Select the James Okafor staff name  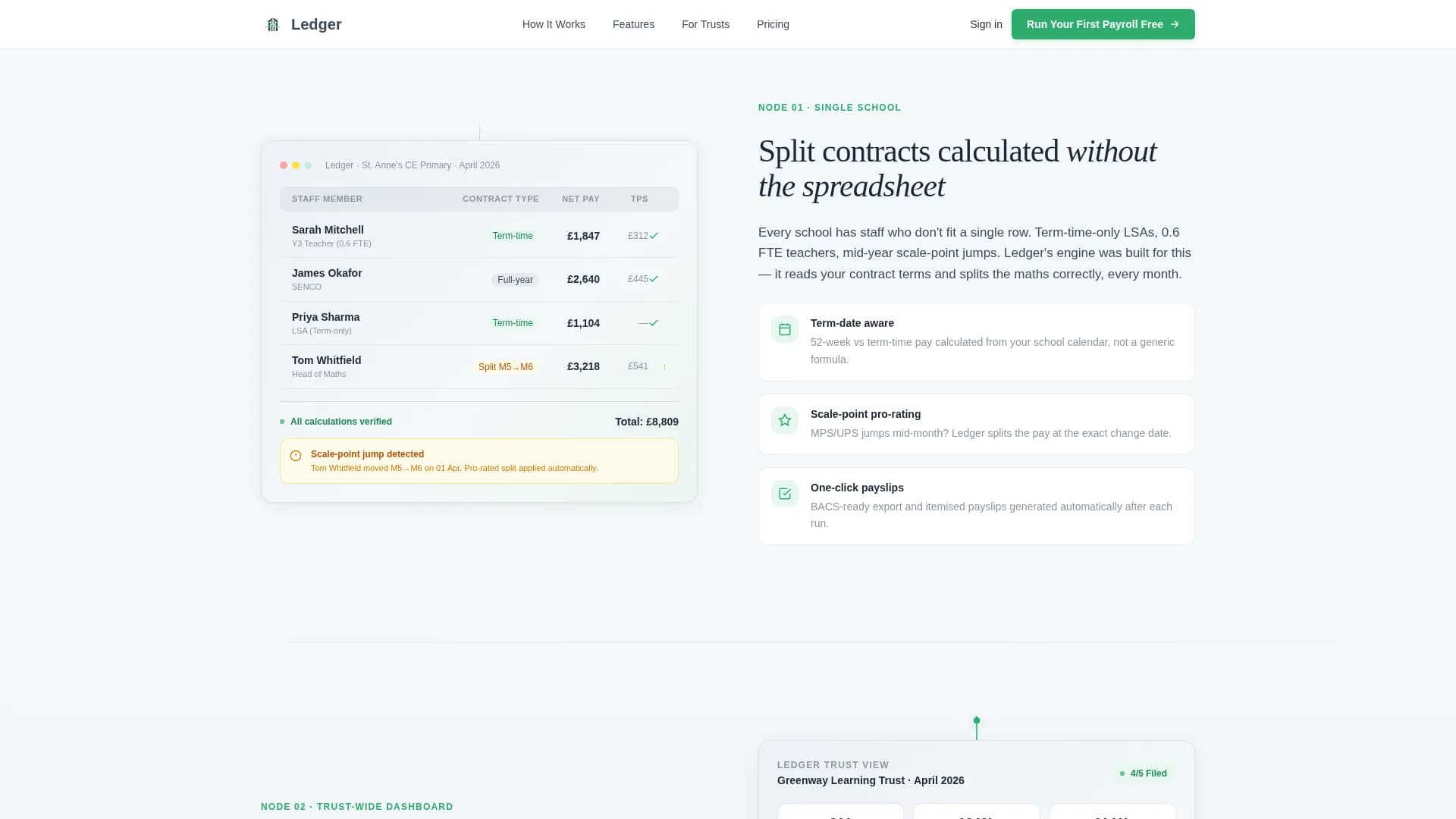(327, 273)
